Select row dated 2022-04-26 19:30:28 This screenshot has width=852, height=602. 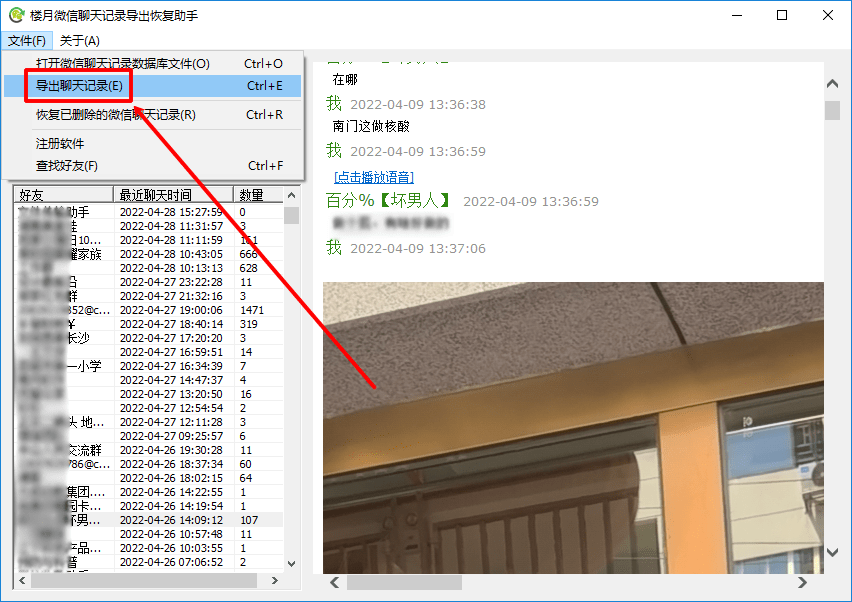[x=148, y=450]
